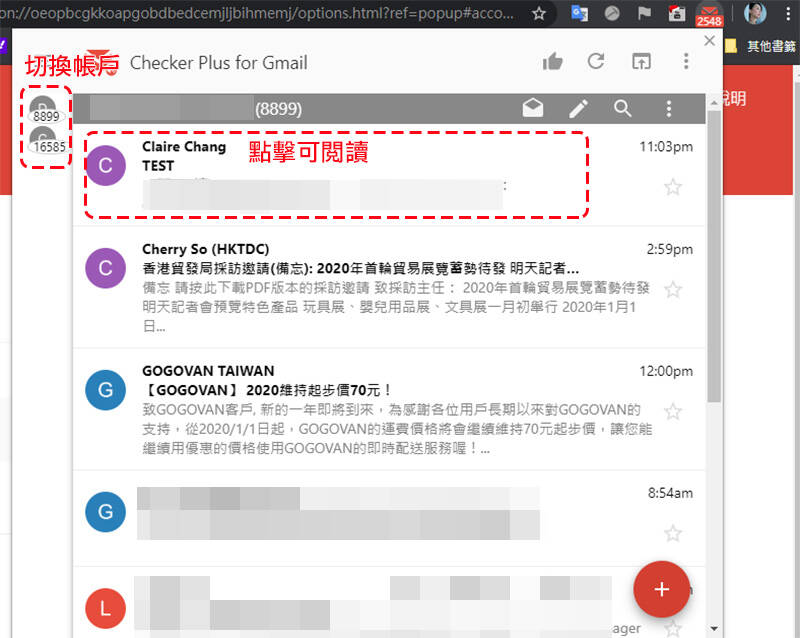This screenshot has width=800, height=638.
Task: Switch to the account with 16585 unread
Action: pyautogui.click(x=46, y=141)
